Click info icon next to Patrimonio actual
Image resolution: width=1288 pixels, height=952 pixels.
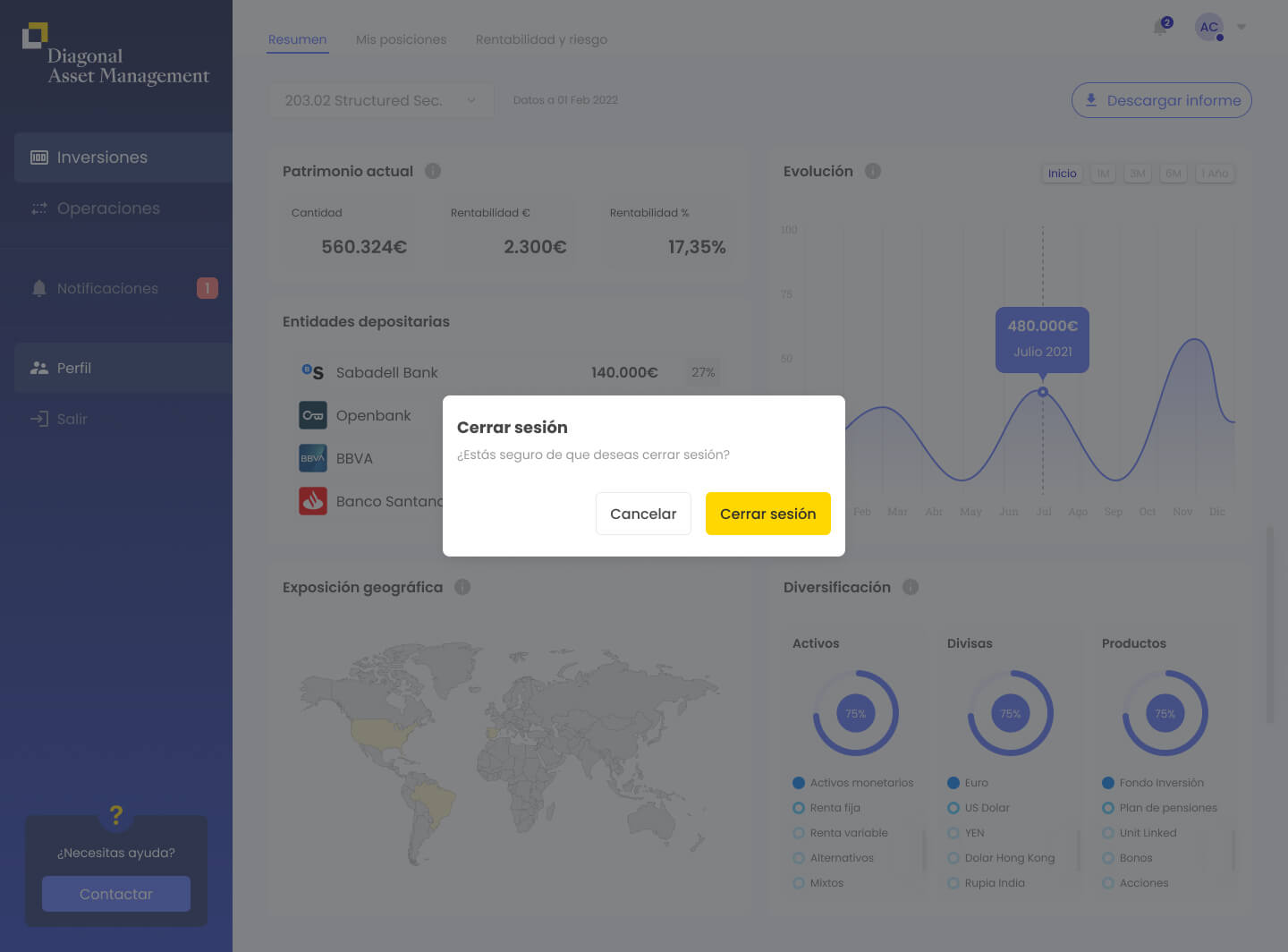click(x=433, y=171)
